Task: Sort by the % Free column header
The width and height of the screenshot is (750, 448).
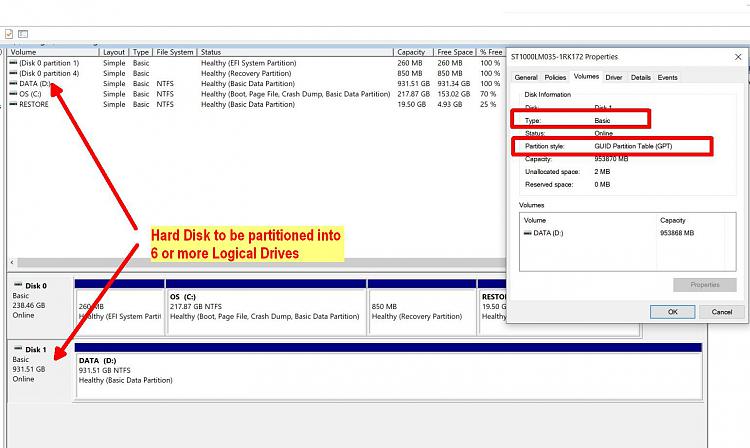Action: pyautogui.click(x=491, y=52)
